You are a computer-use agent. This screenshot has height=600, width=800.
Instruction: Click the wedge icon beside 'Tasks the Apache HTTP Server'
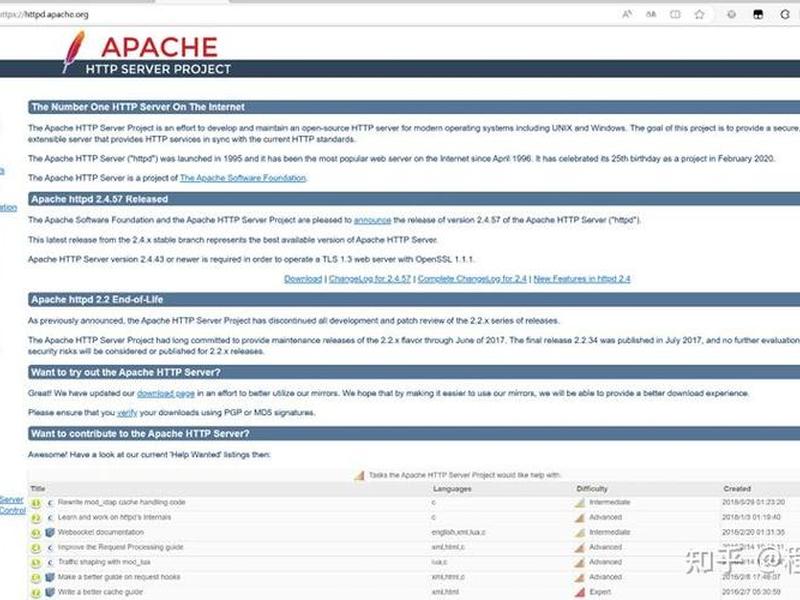click(360, 476)
